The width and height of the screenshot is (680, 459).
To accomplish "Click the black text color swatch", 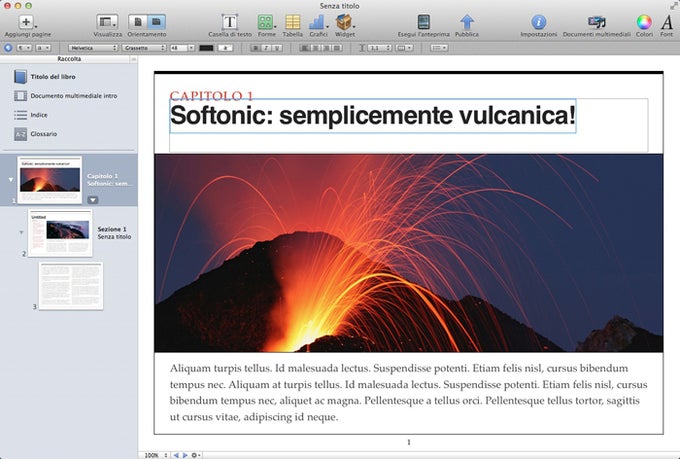I will click(x=206, y=48).
